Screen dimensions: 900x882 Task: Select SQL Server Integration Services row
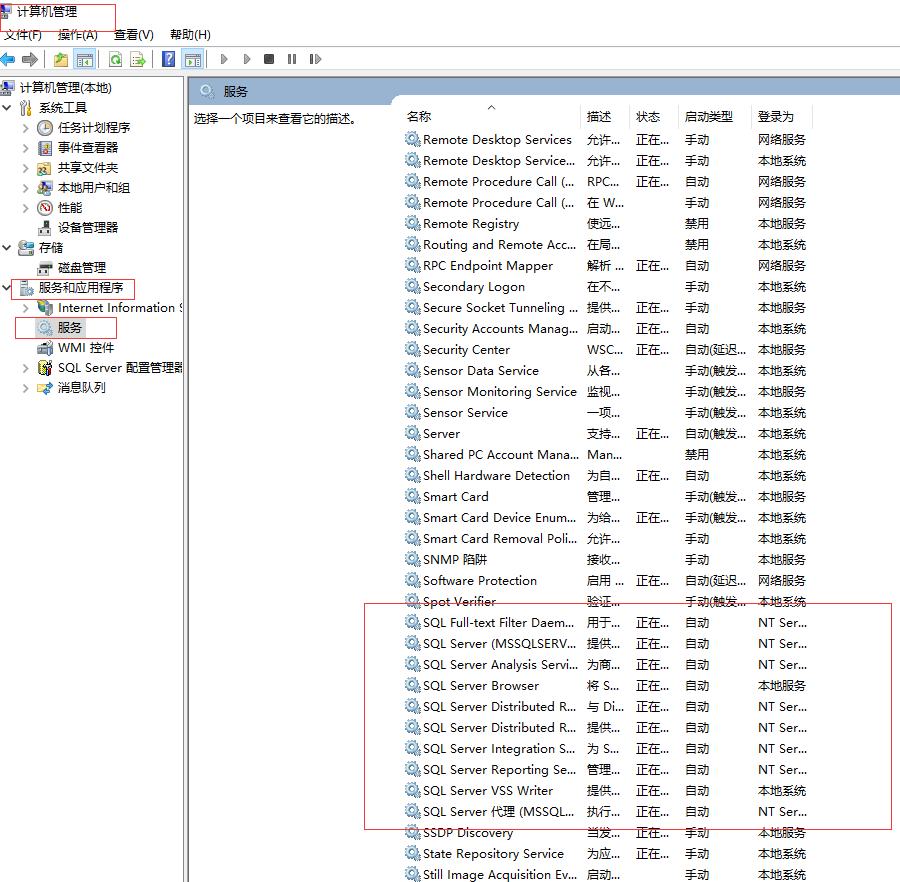click(606, 748)
